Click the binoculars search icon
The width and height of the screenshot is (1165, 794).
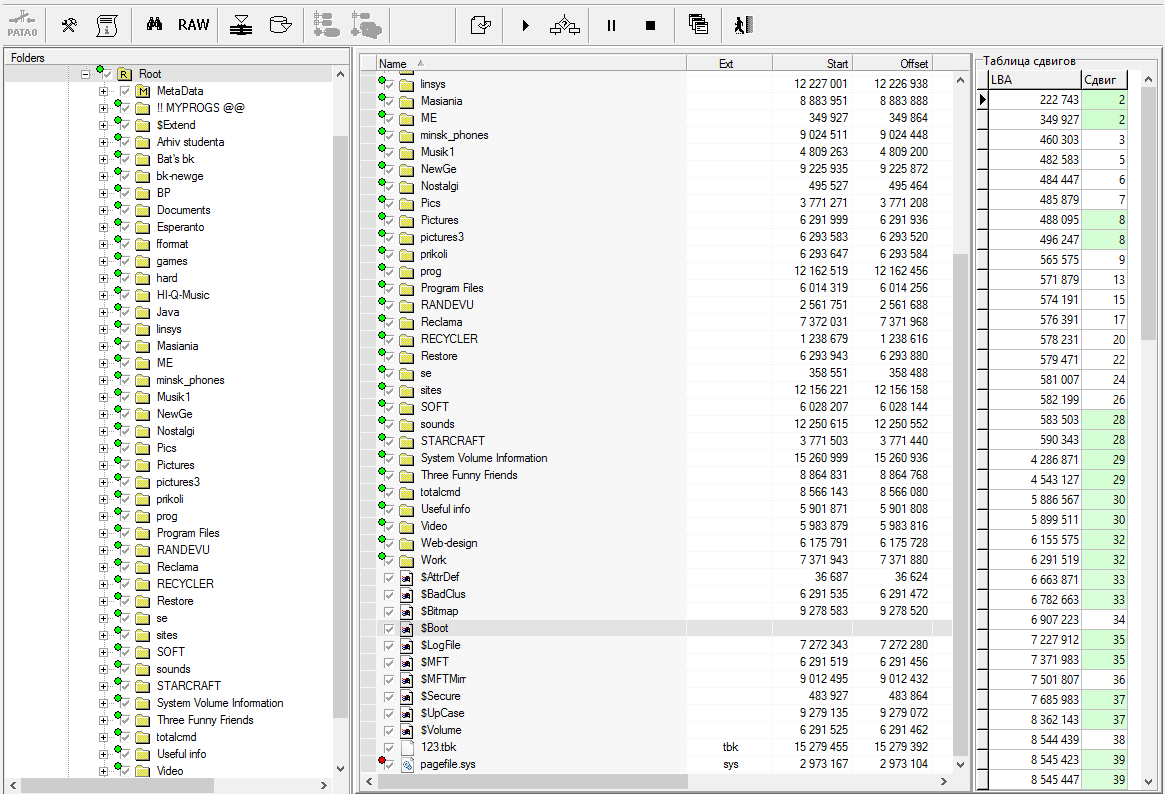155,25
